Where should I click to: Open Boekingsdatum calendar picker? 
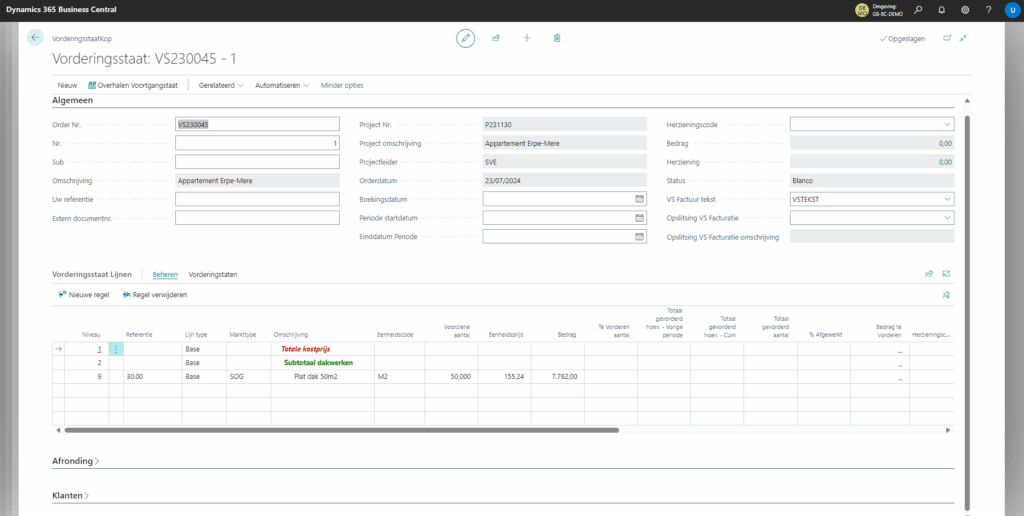coord(639,199)
